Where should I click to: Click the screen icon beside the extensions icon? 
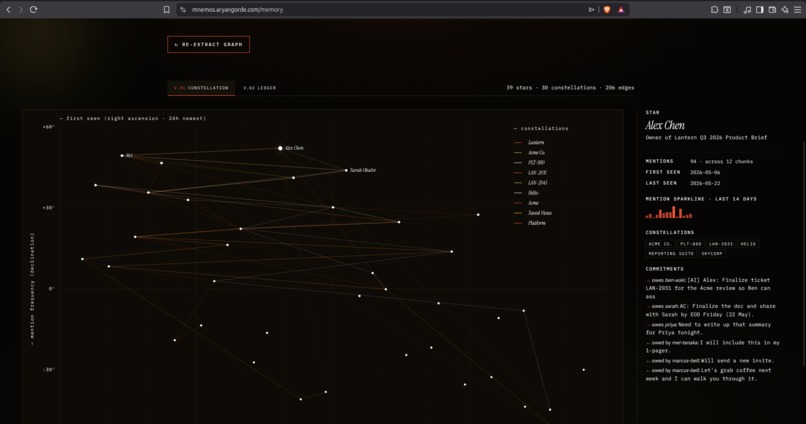click(727, 9)
